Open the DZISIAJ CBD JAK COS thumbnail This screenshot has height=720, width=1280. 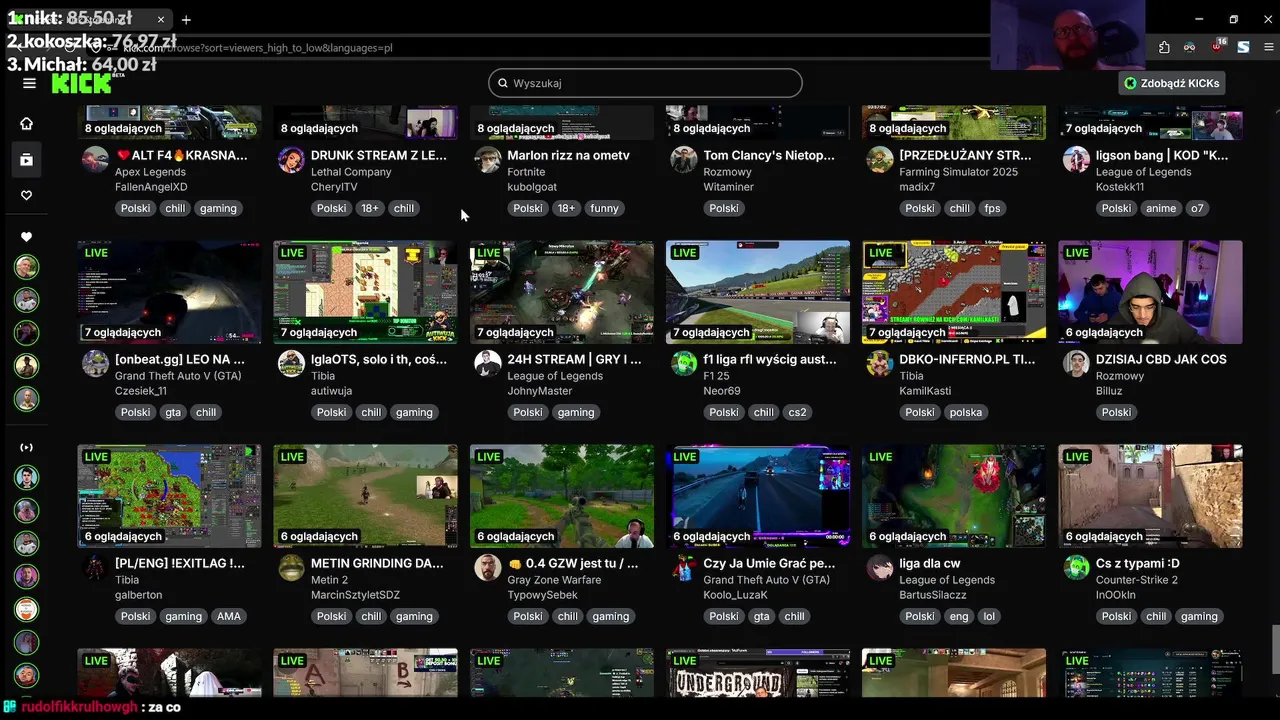point(1150,292)
